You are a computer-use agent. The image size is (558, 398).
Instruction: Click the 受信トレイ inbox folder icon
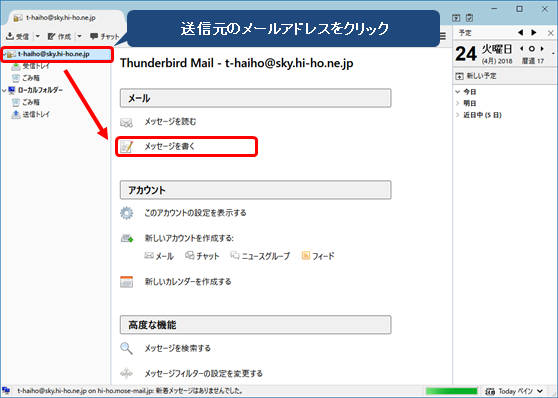[16, 66]
